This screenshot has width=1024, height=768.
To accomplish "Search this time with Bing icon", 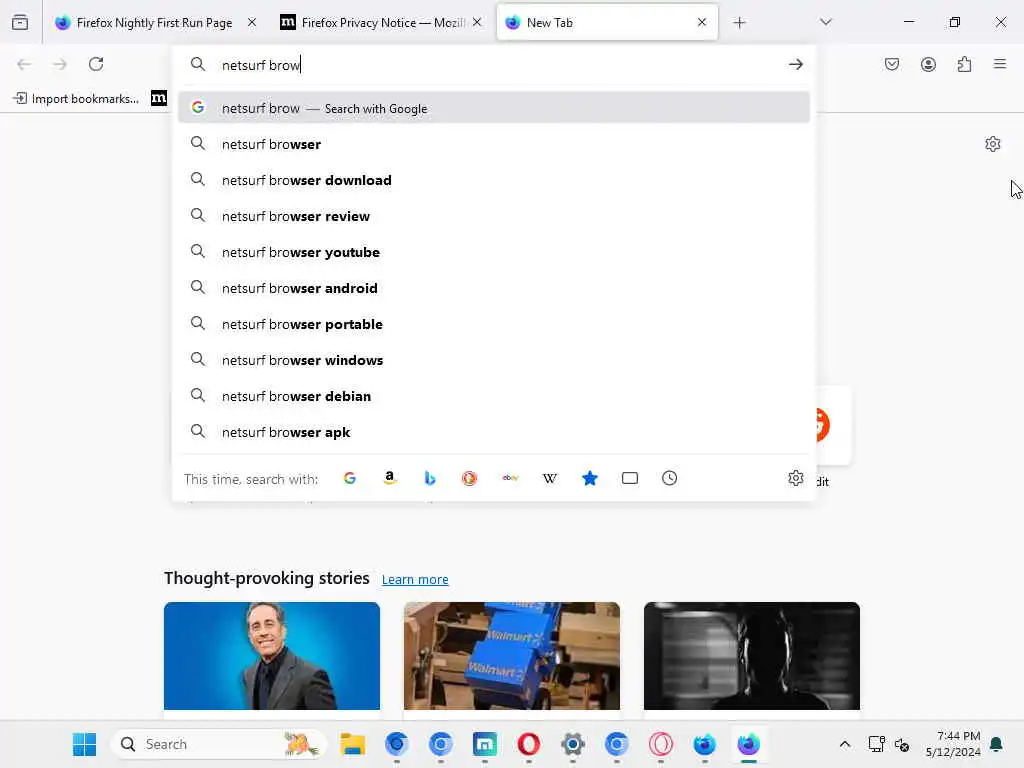I will point(430,479).
